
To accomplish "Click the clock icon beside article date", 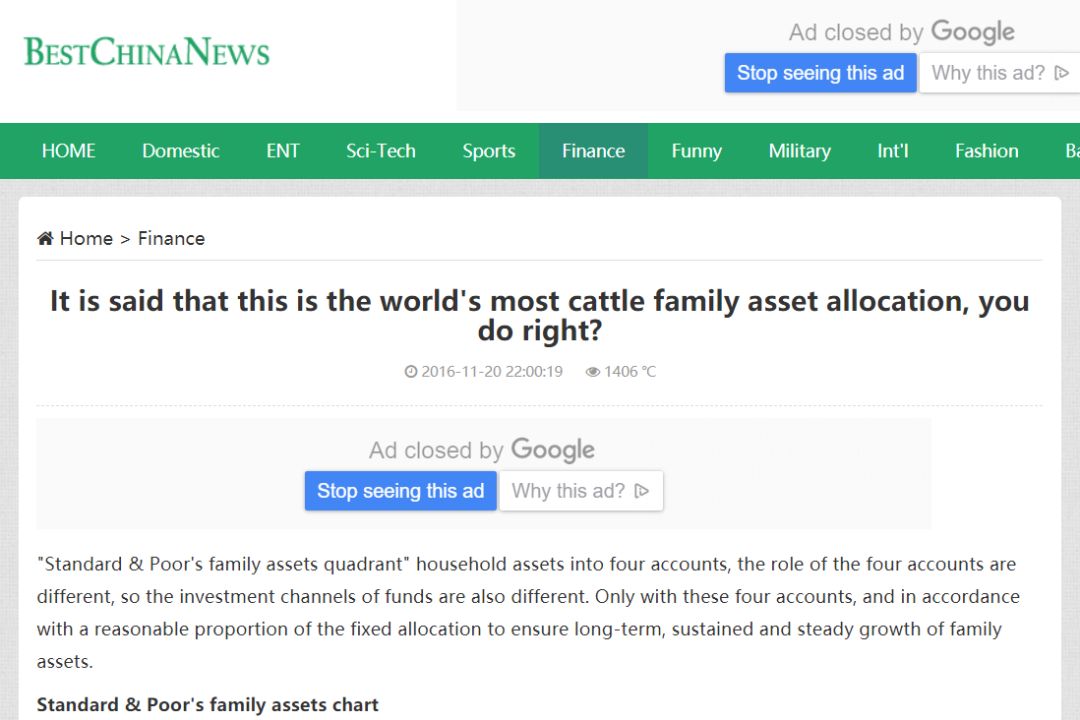I will click(410, 372).
